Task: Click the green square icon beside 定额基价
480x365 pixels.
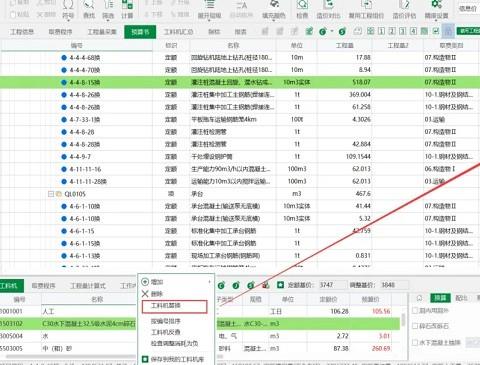Action: coord(280,285)
